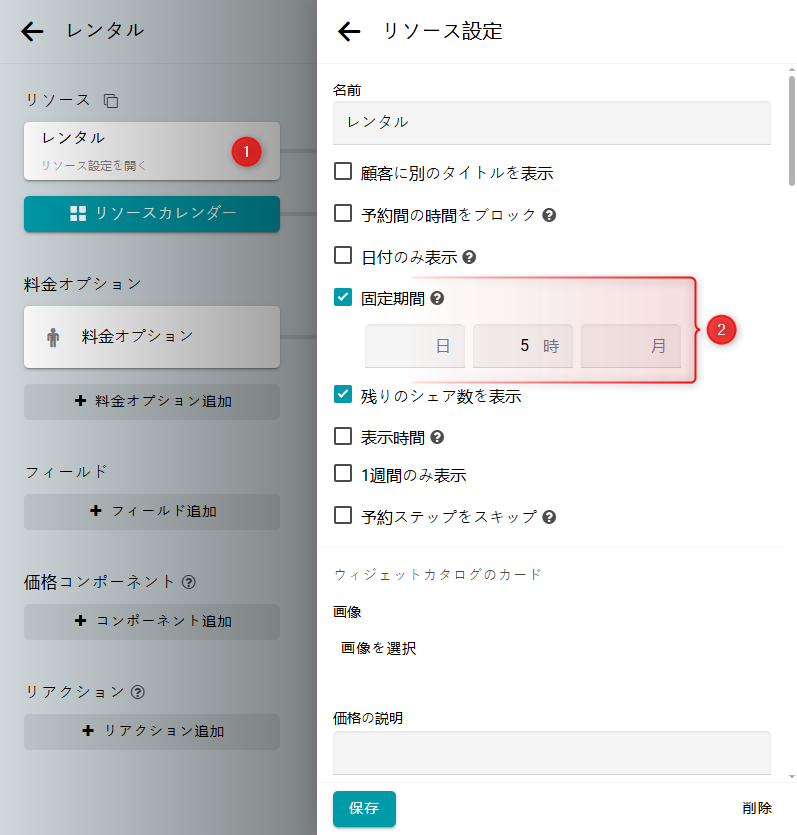The height and width of the screenshot is (835, 797).
Task: Click copy icon next to リソース heading
Action: pyautogui.click(x=111, y=101)
